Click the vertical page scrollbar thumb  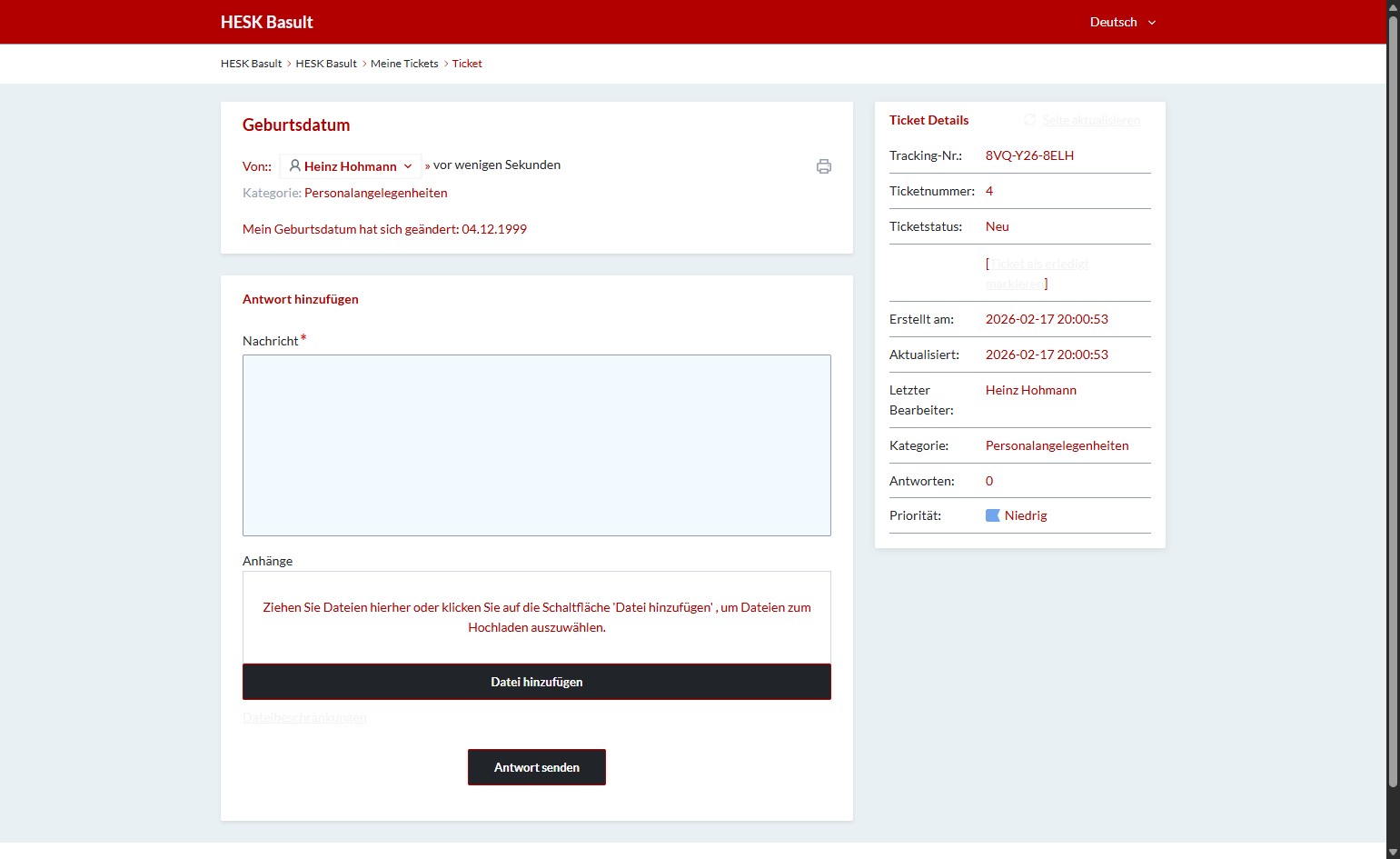(1393, 400)
